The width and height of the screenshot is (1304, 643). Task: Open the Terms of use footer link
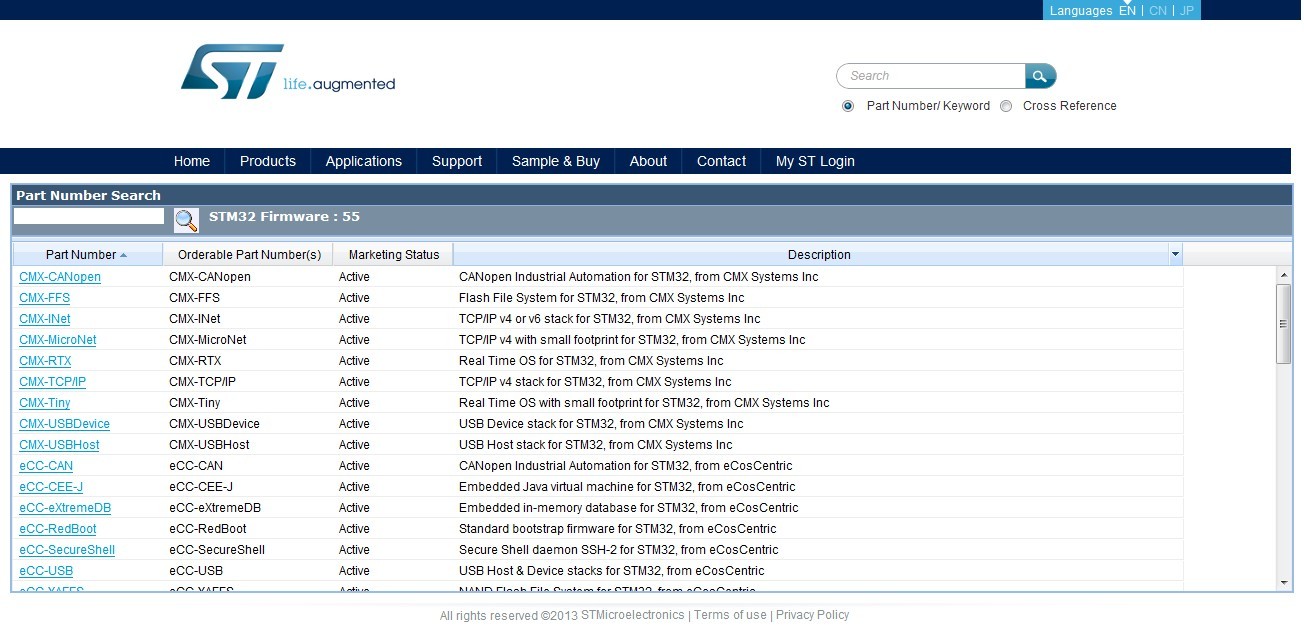point(730,615)
